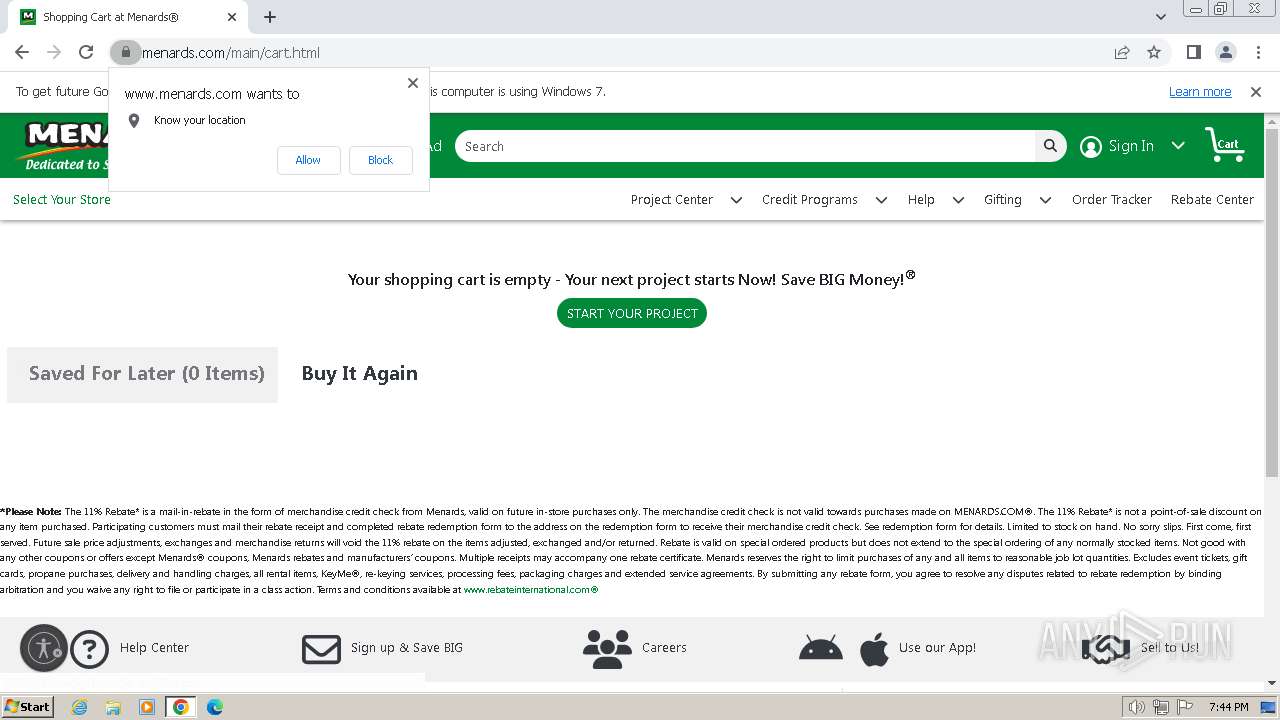Viewport: 1280px width, 720px height.
Task: Click the START YOUR PROJECT button
Action: click(632, 313)
